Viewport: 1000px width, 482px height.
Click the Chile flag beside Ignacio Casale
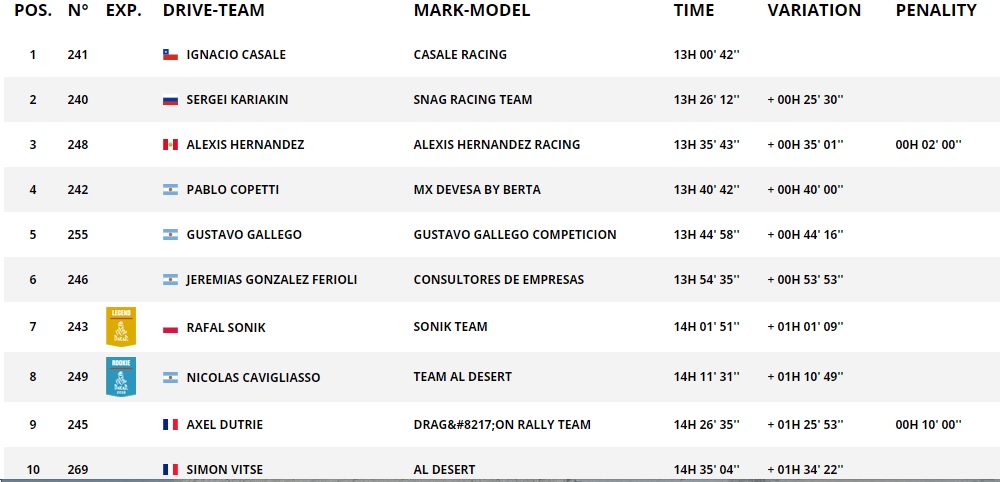point(170,55)
